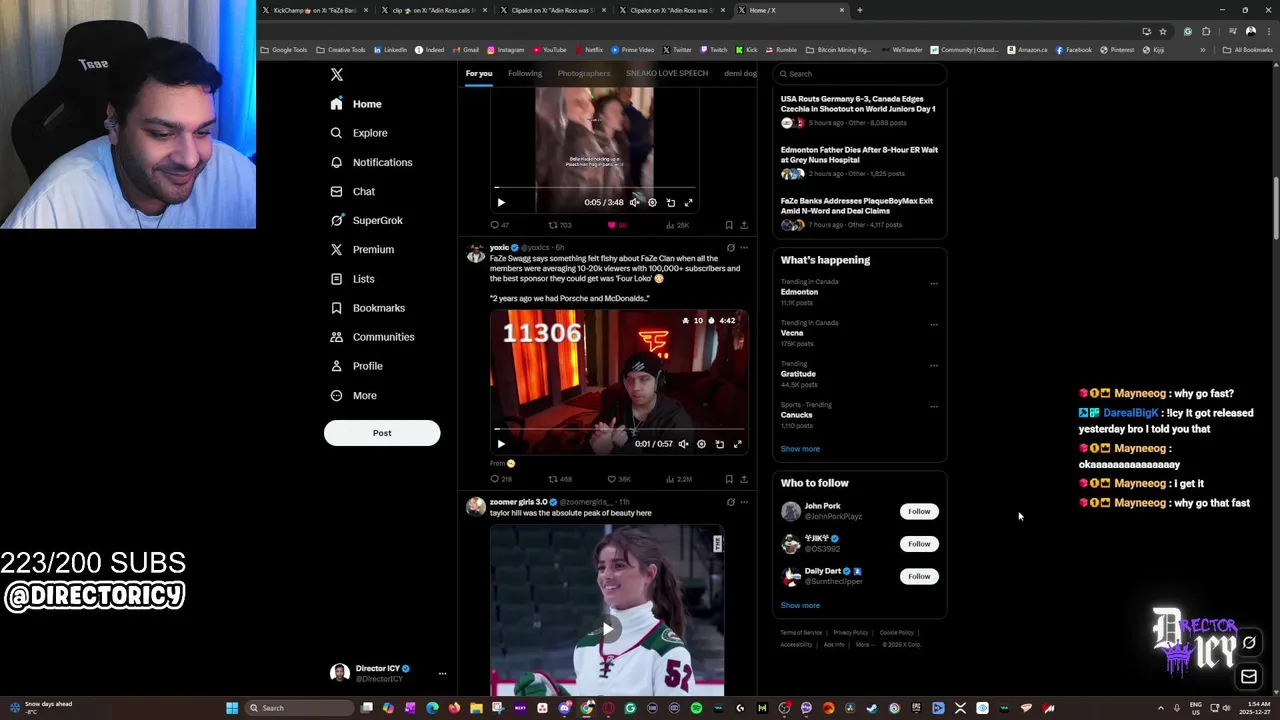This screenshot has width=1280, height=720.
Task: Open the Privacy Policy footer link
Action: click(x=851, y=633)
